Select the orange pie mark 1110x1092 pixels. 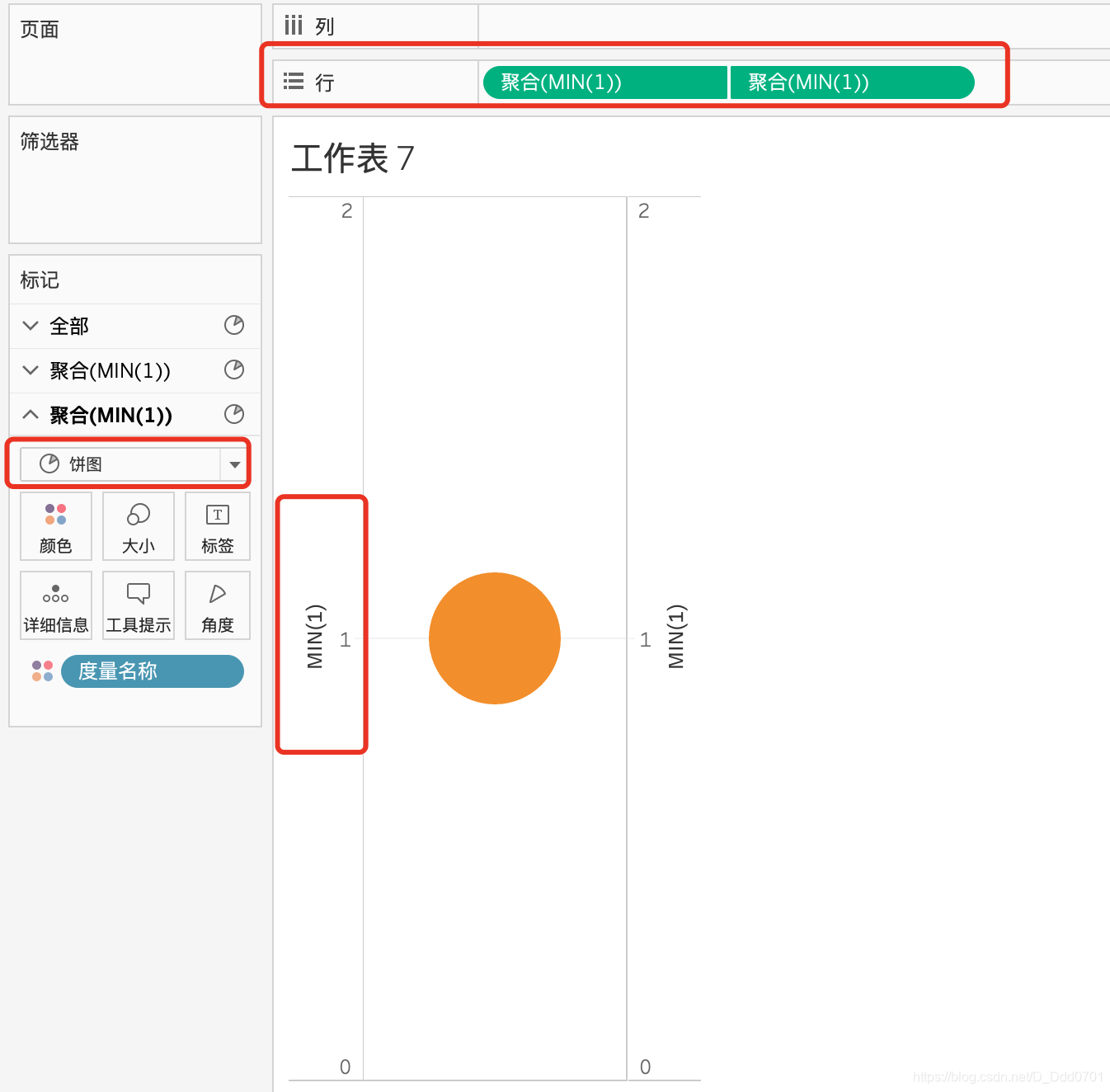[495, 638]
